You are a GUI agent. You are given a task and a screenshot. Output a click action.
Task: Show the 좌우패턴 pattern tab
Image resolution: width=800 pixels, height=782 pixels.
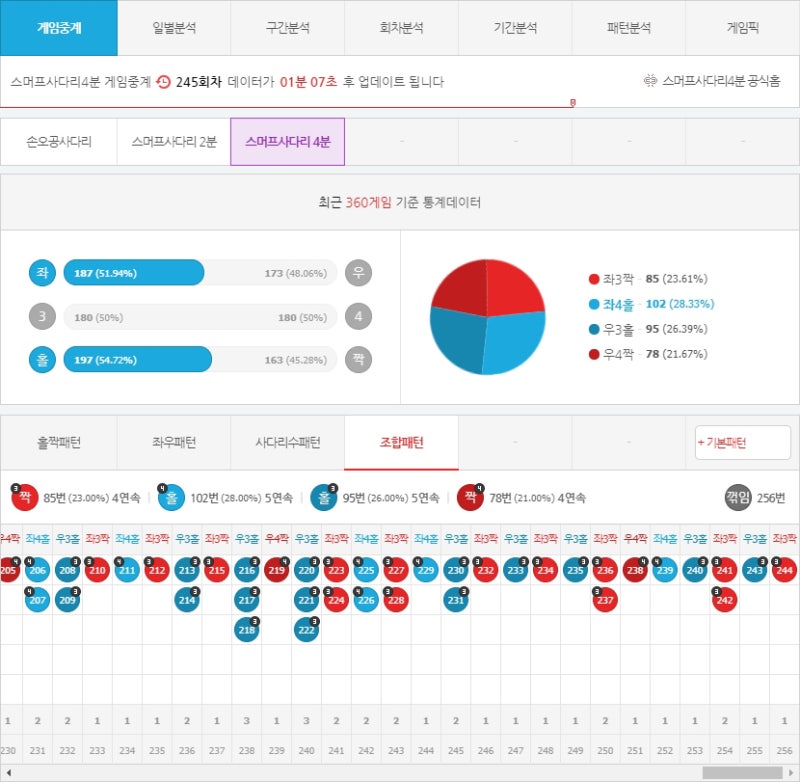(174, 442)
